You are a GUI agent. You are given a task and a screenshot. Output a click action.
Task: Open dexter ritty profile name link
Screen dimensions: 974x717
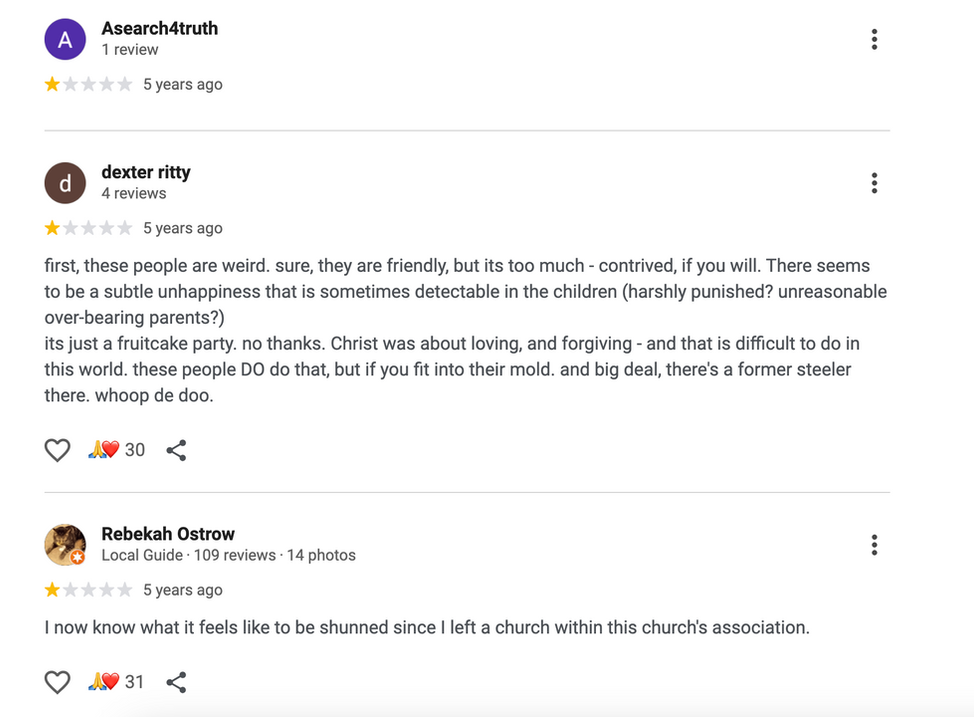pos(145,172)
